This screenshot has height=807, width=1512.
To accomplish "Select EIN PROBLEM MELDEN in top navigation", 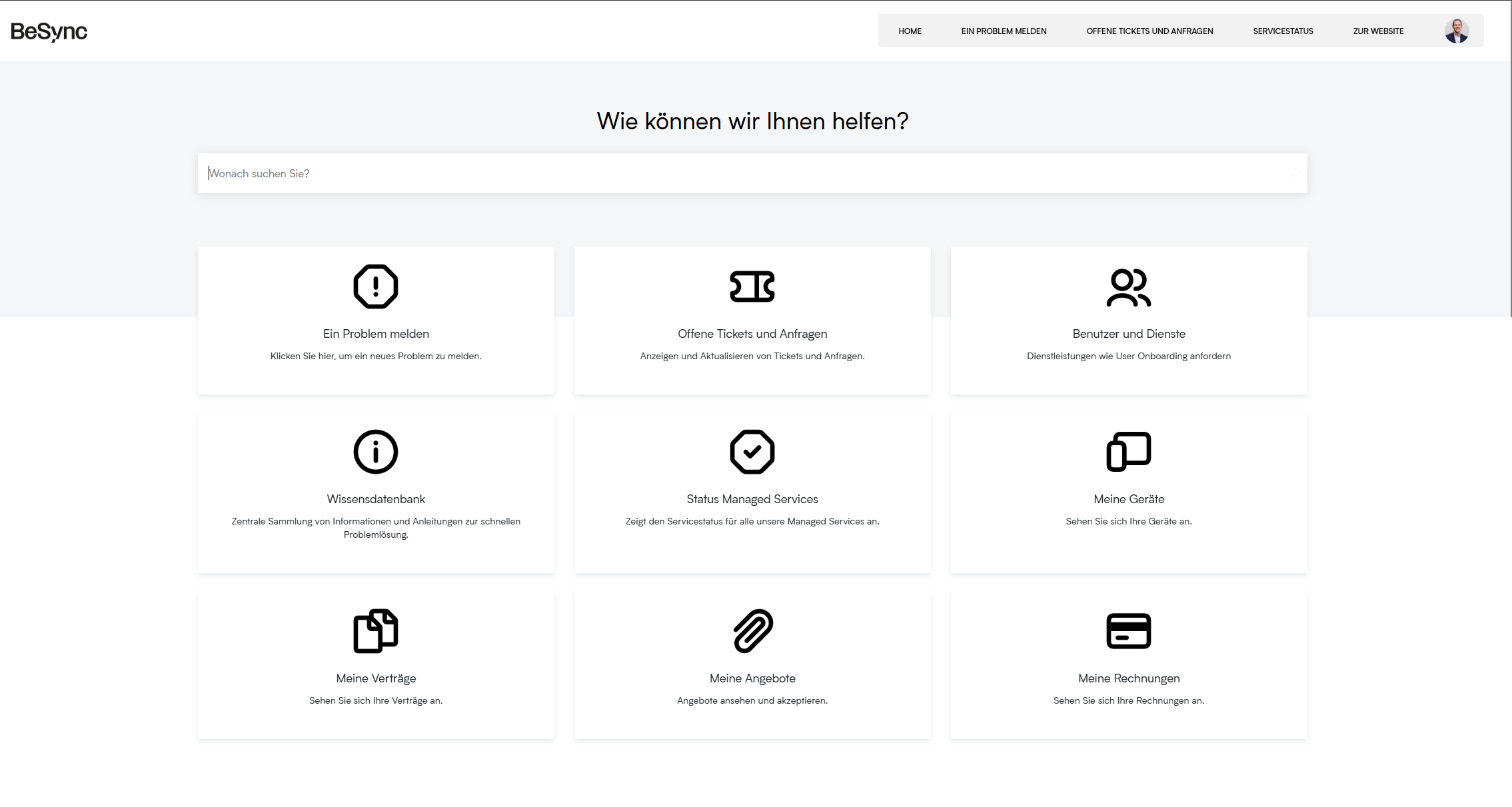I will point(1004,31).
